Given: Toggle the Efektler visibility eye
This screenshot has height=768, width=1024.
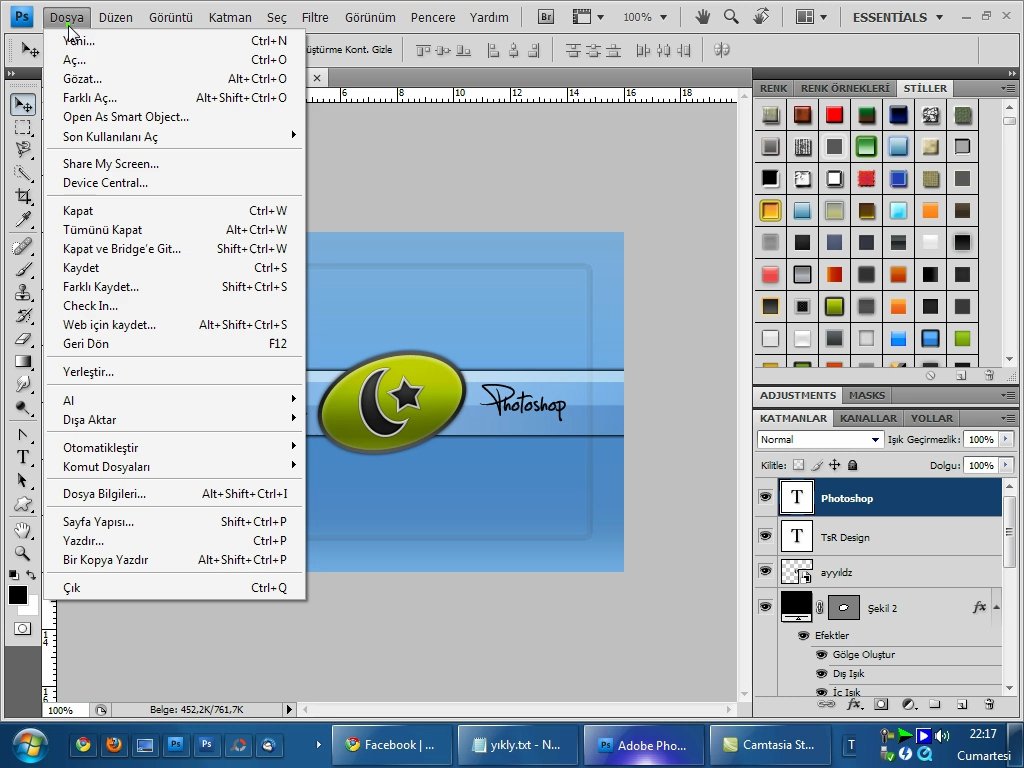Looking at the screenshot, I should click(x=803, y=635).
